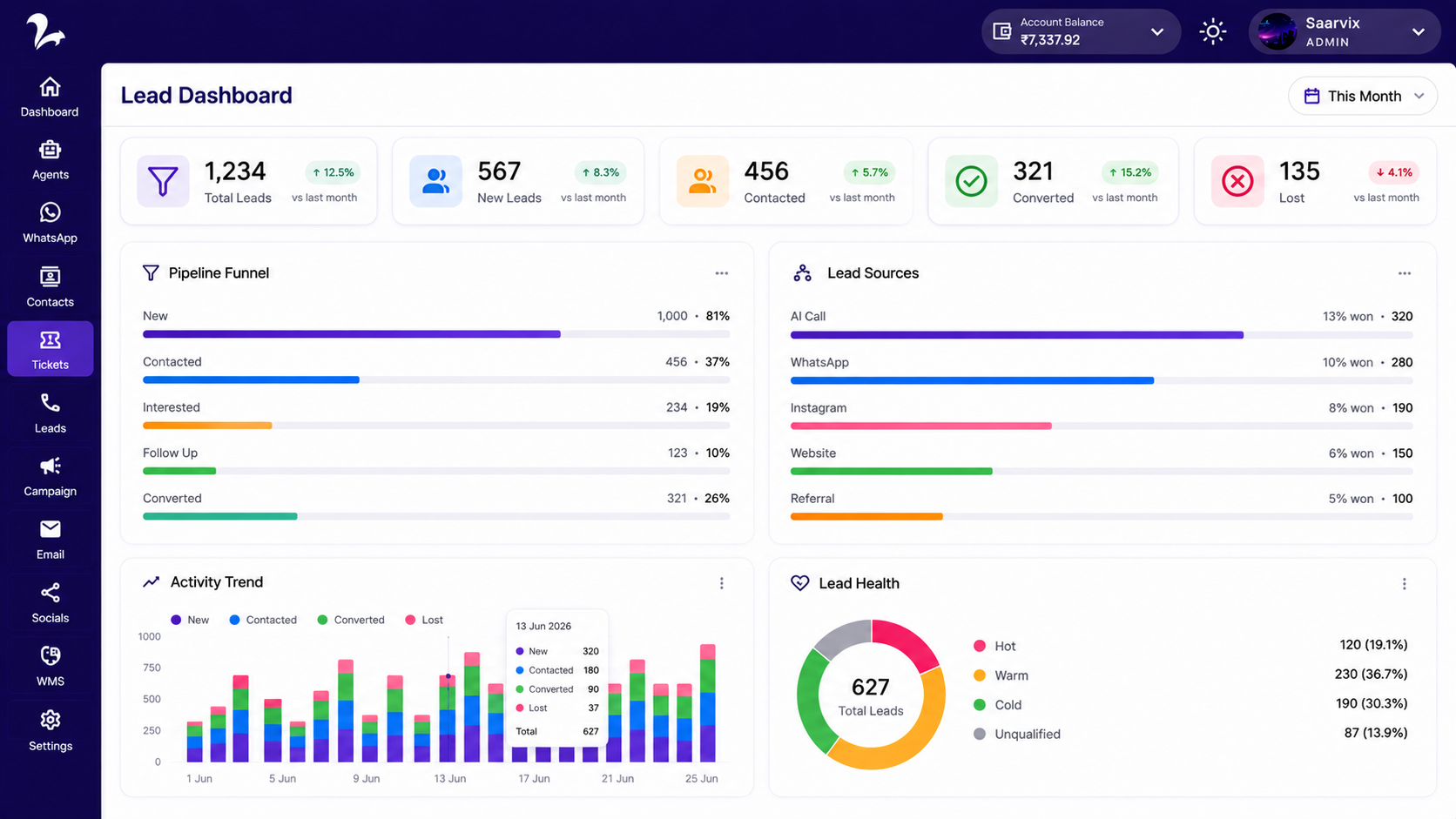Click the Activity Trend line icon

point(152,581)
